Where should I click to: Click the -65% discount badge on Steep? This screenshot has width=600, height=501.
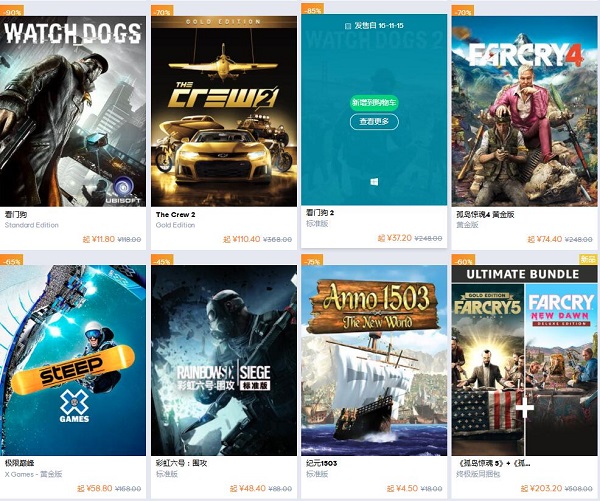[x=12, y=260]
